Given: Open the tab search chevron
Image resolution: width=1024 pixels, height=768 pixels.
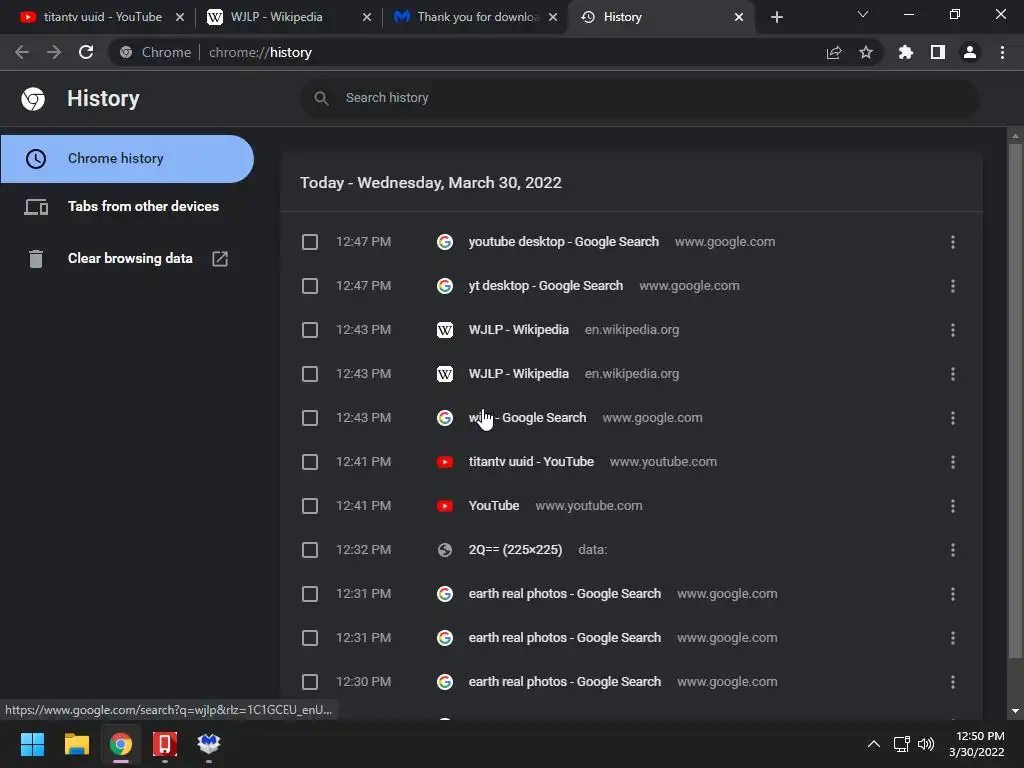Looking at the screenshot, I should click(863, 14).
